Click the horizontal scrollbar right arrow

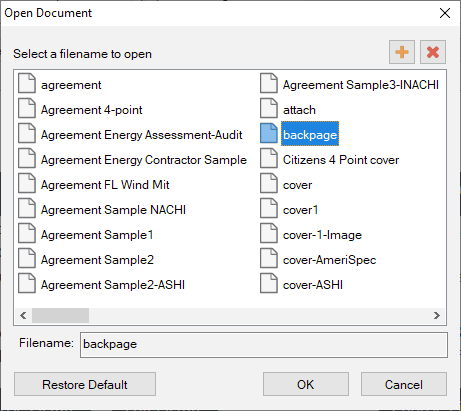pos(437,315)
